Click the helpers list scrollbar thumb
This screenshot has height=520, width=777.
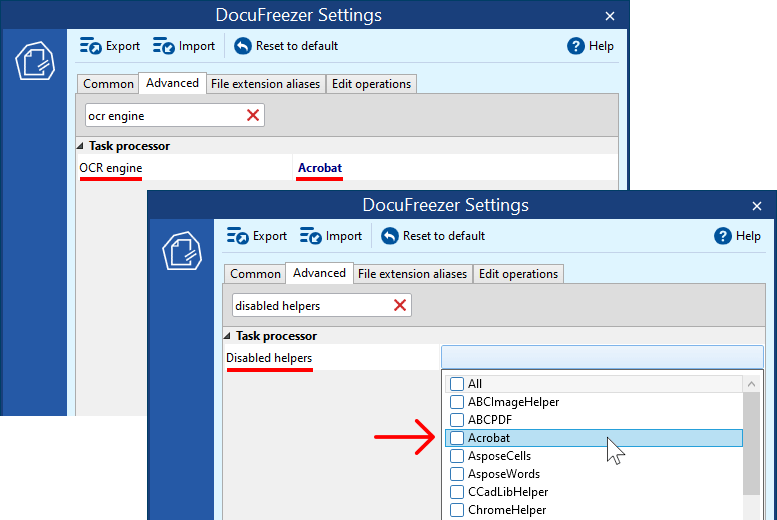(x=752, y=443)
